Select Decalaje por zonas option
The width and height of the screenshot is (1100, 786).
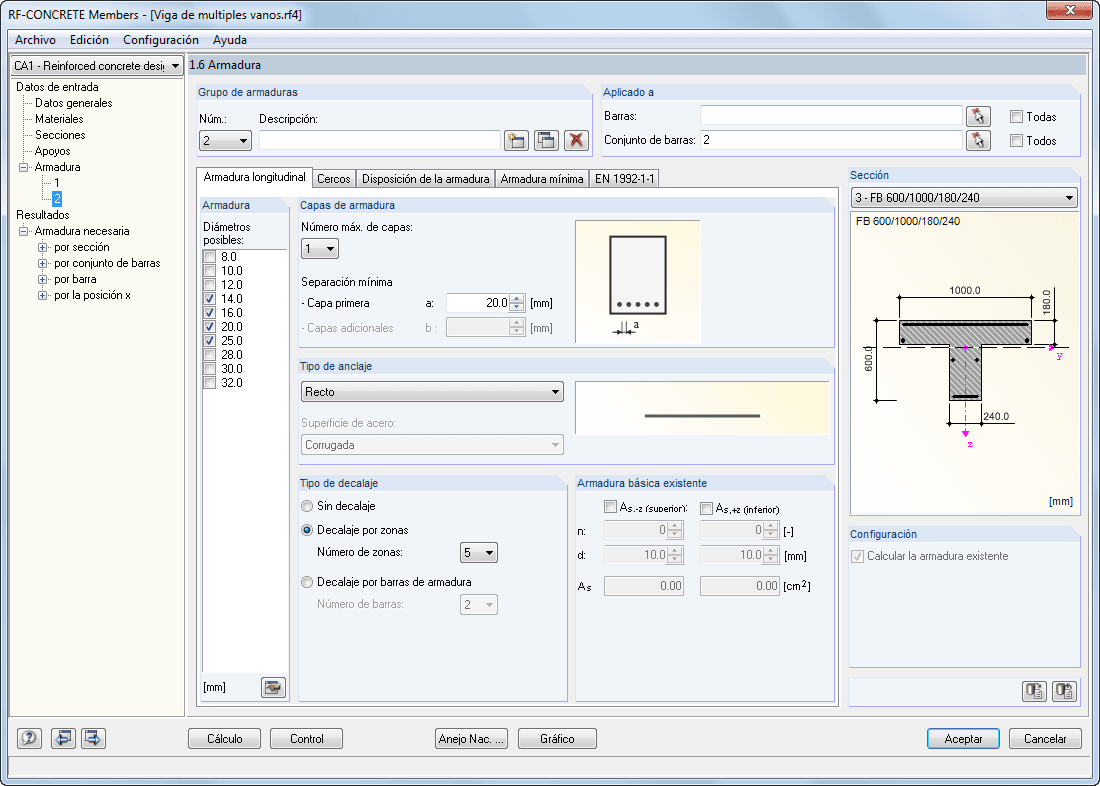[x=307, y=530]
